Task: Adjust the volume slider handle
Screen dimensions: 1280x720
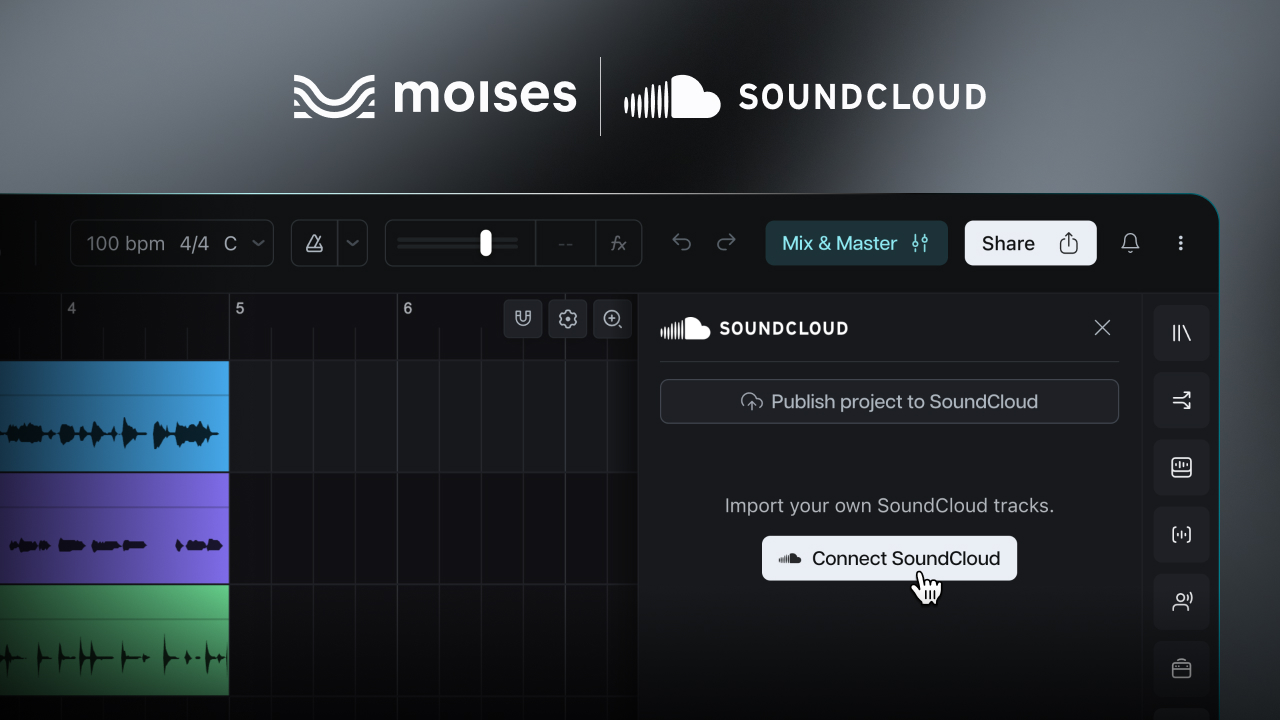Action: pyautogui.click(x=486, y=243)
